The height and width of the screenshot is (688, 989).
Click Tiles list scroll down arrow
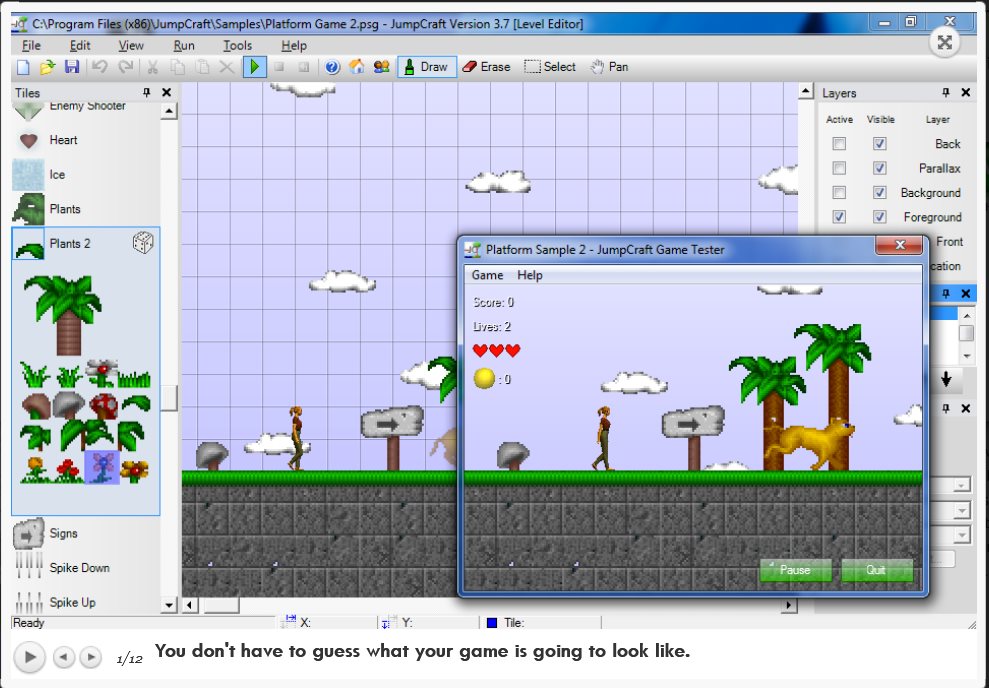169,605
